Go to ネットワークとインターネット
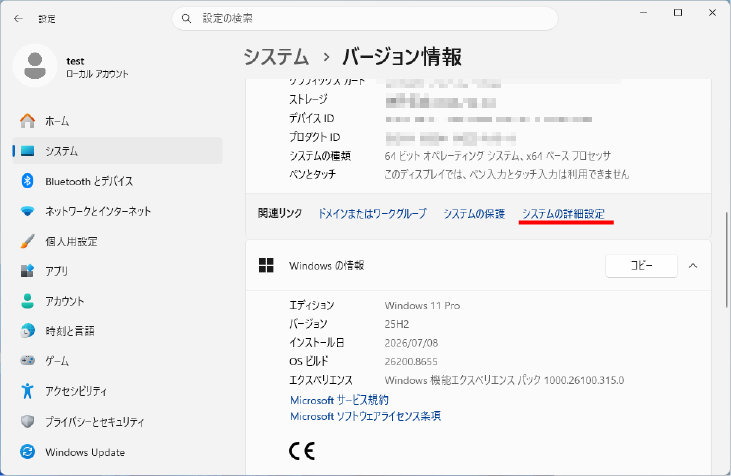This screenshot has width=731, height=476. coord(117,211)
